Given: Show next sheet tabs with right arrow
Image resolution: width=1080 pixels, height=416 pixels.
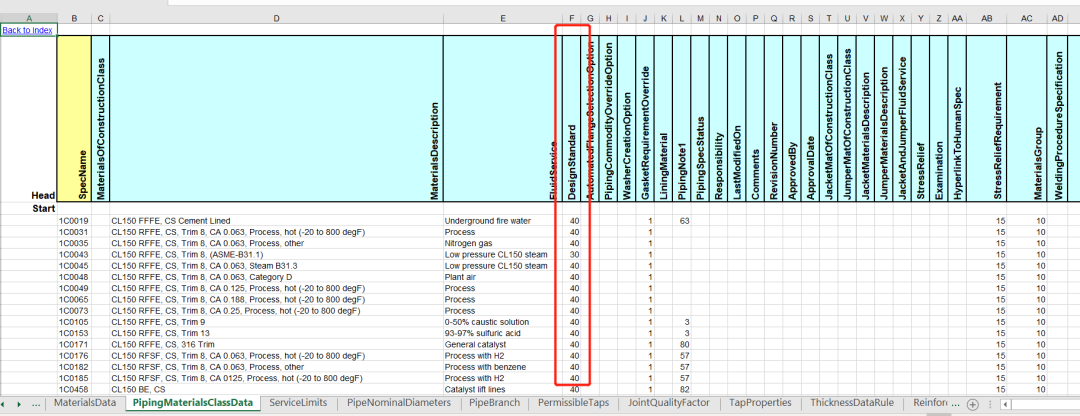Looking at the screenshot, I should 19,404.
